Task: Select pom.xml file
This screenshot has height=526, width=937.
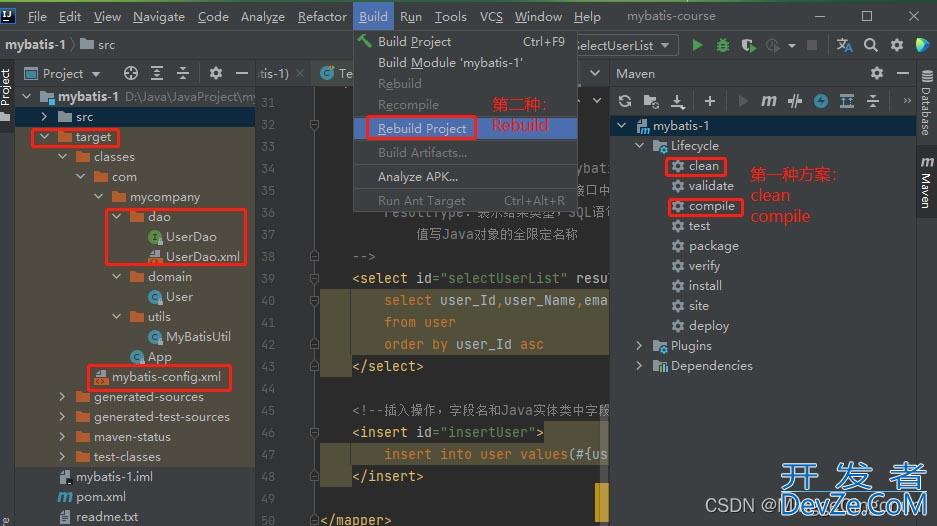Action: 100,497
